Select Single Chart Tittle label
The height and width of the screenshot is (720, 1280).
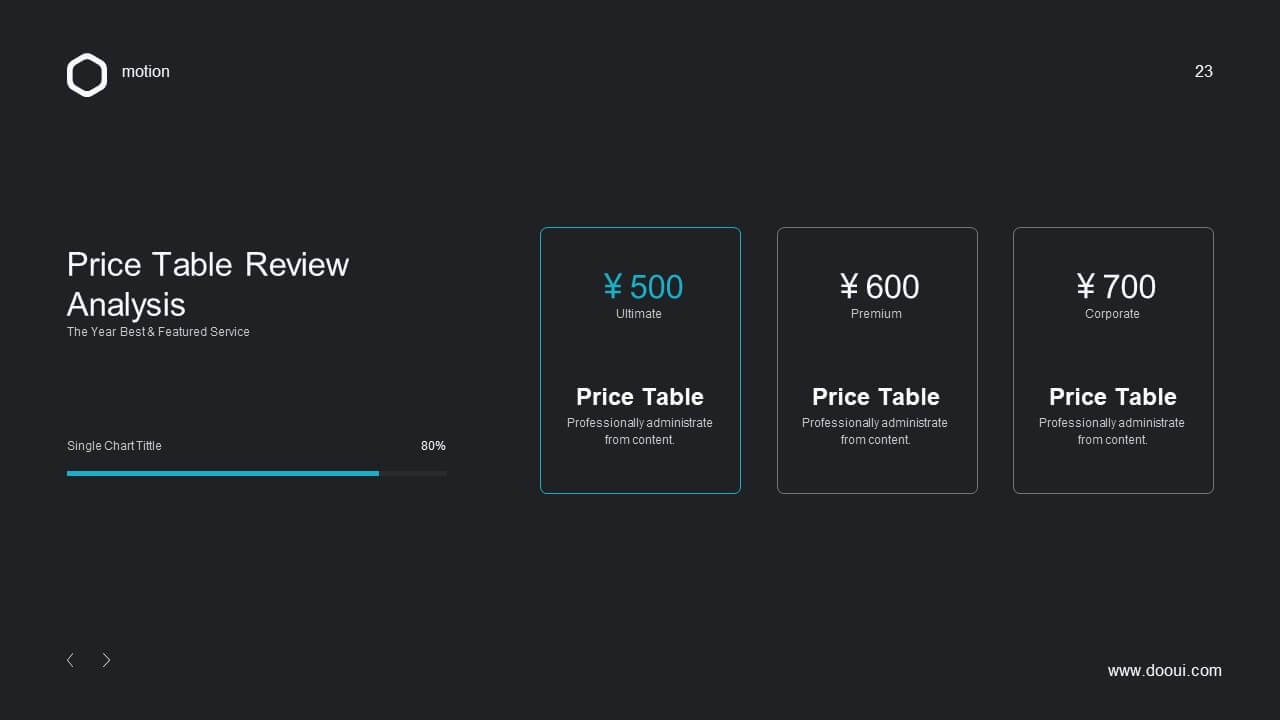[x=114, y=446]
